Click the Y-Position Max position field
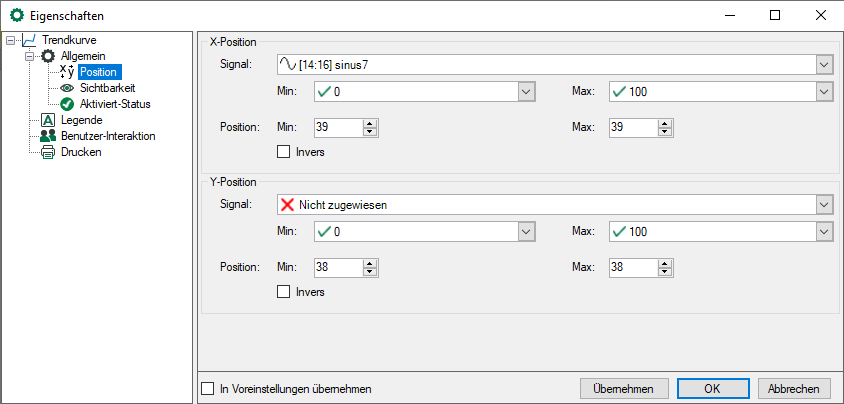844x404 pixels. point(630,267)
